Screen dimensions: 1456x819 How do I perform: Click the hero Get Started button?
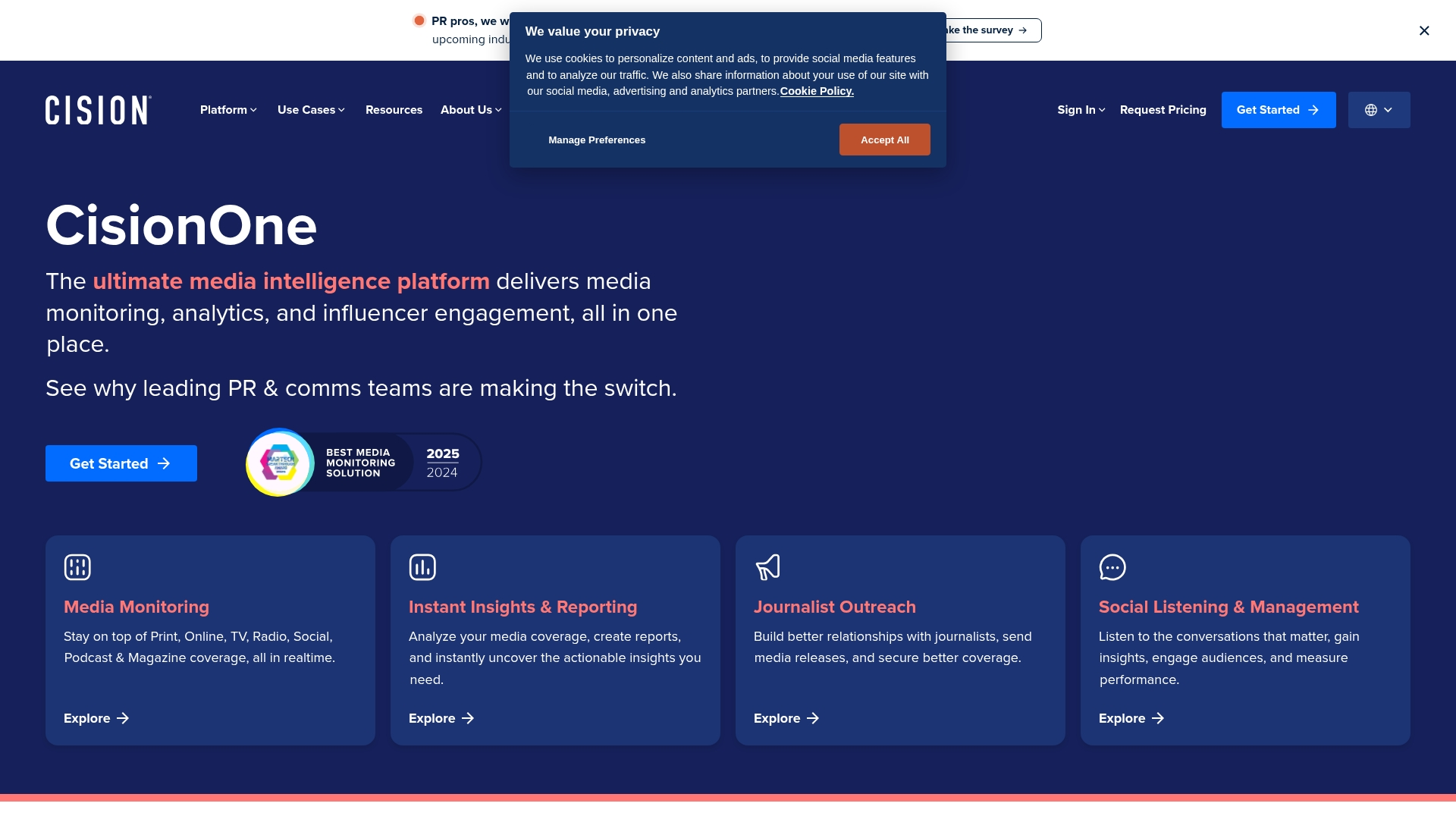(x=121, y=463)
